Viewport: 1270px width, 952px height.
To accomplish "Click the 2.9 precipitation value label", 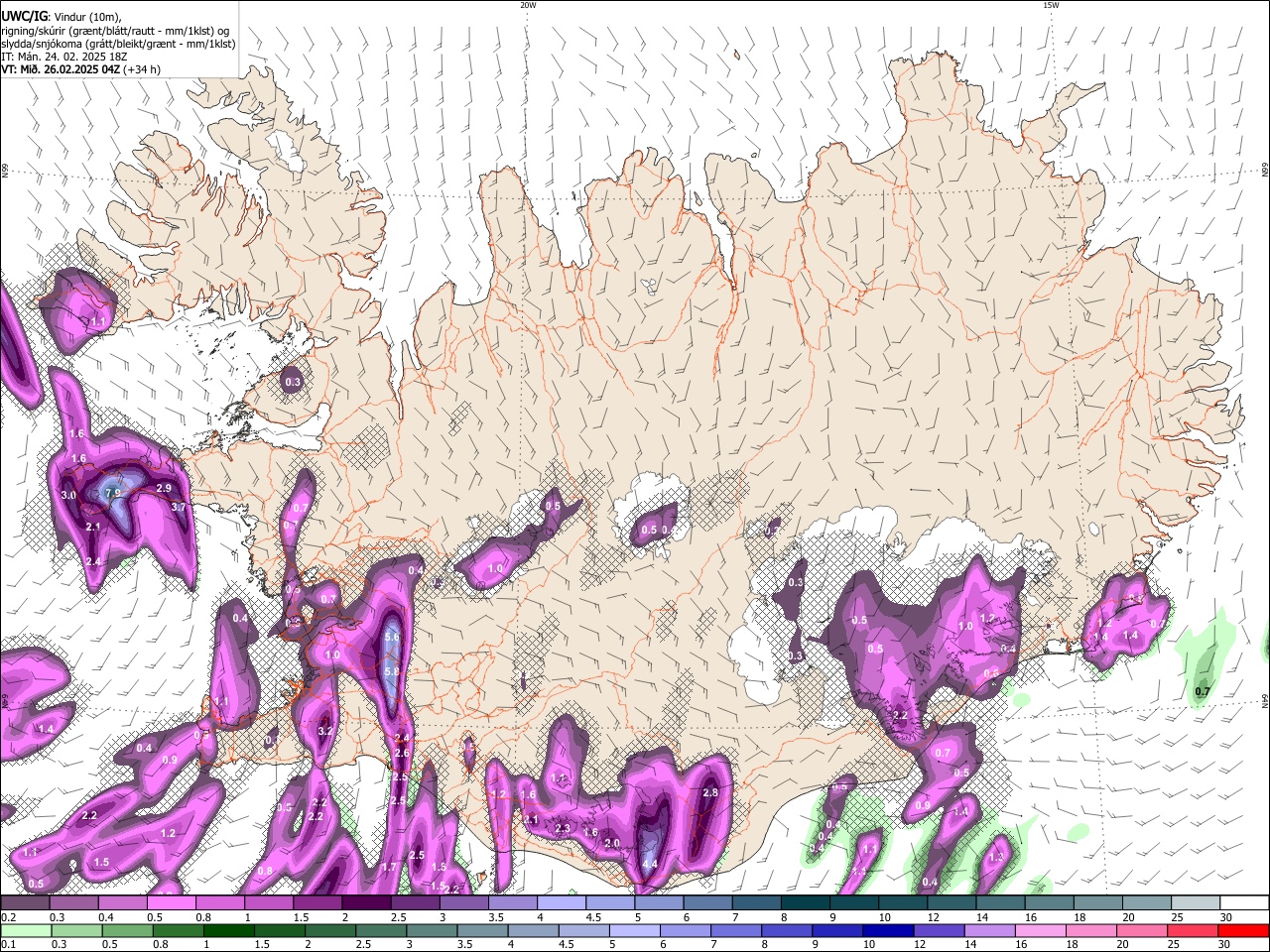I will pos(164,488).
